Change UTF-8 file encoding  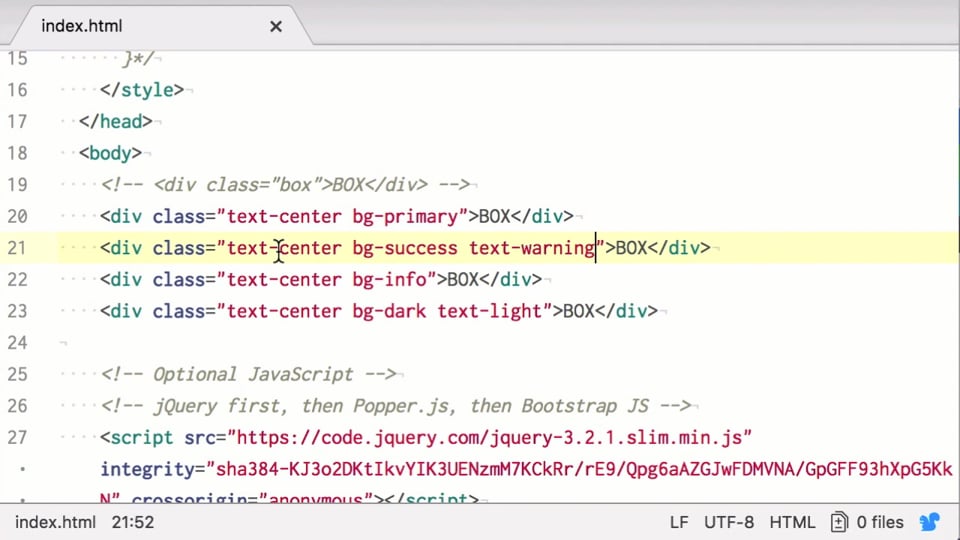[x=729, y=522]
